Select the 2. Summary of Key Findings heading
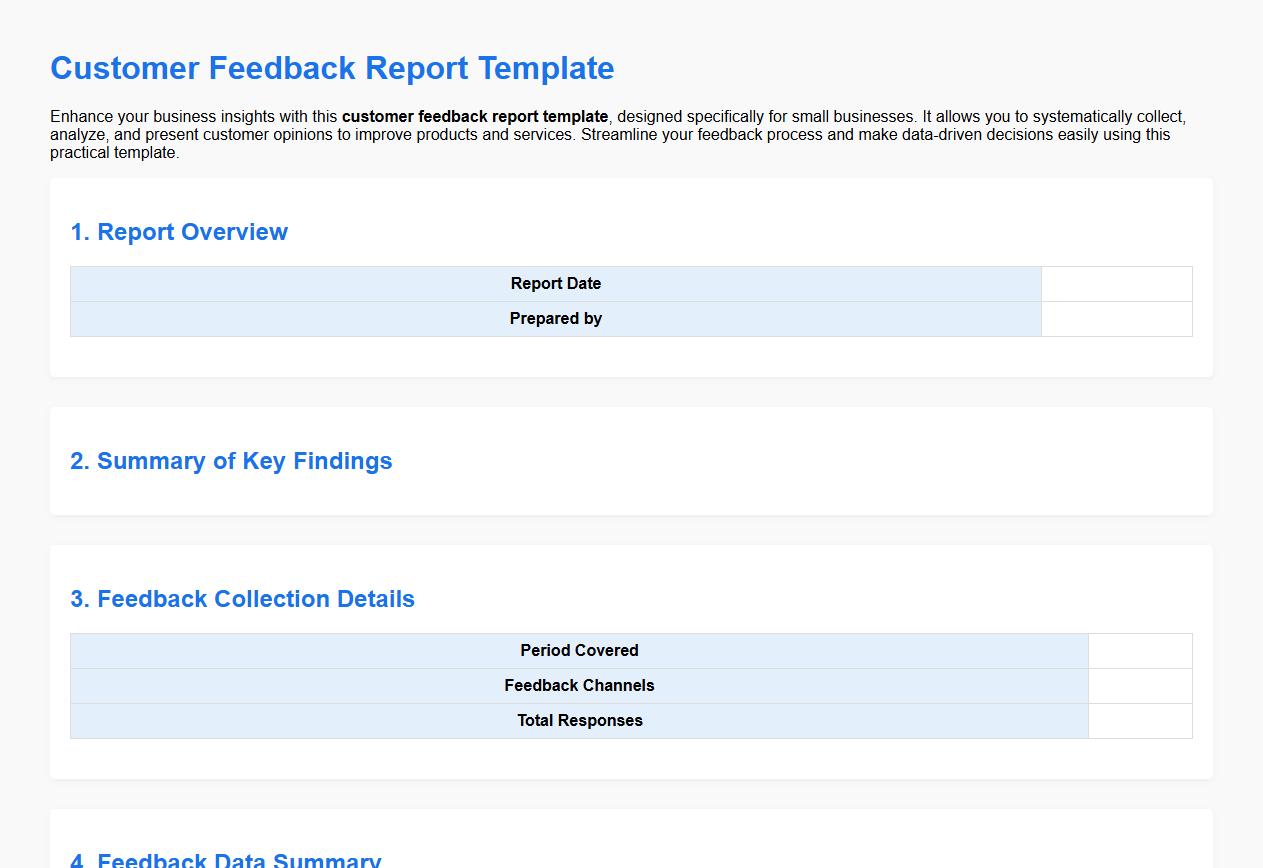 [x=231, y=461]
